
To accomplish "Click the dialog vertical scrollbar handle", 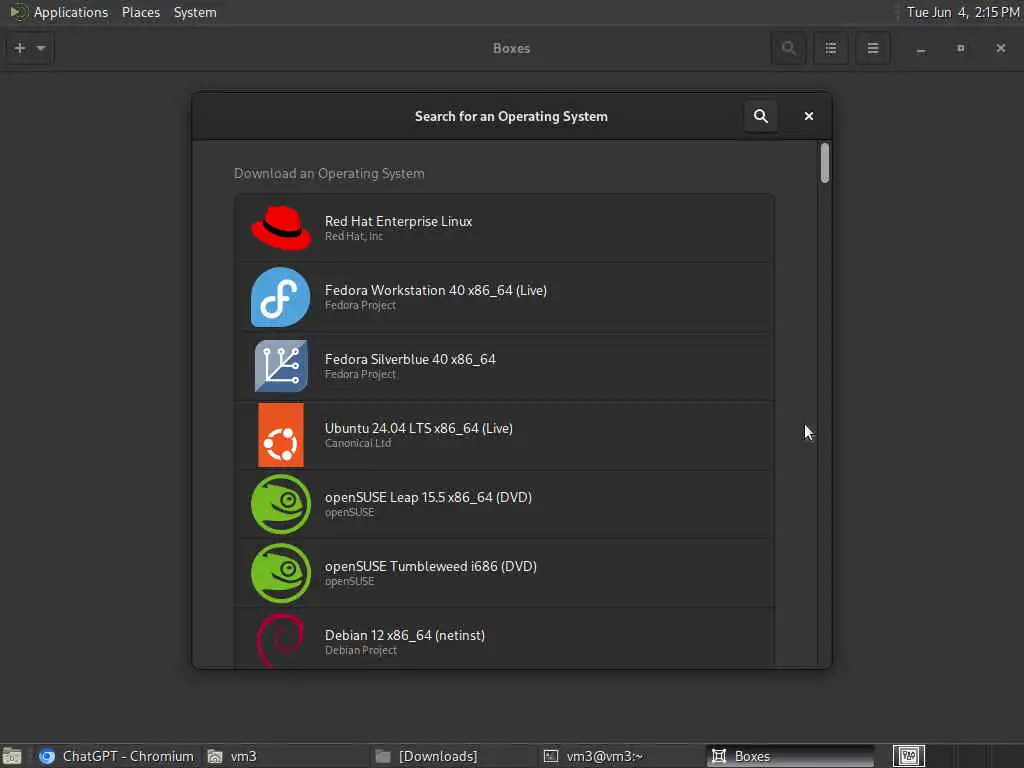I will pos(825,163).
